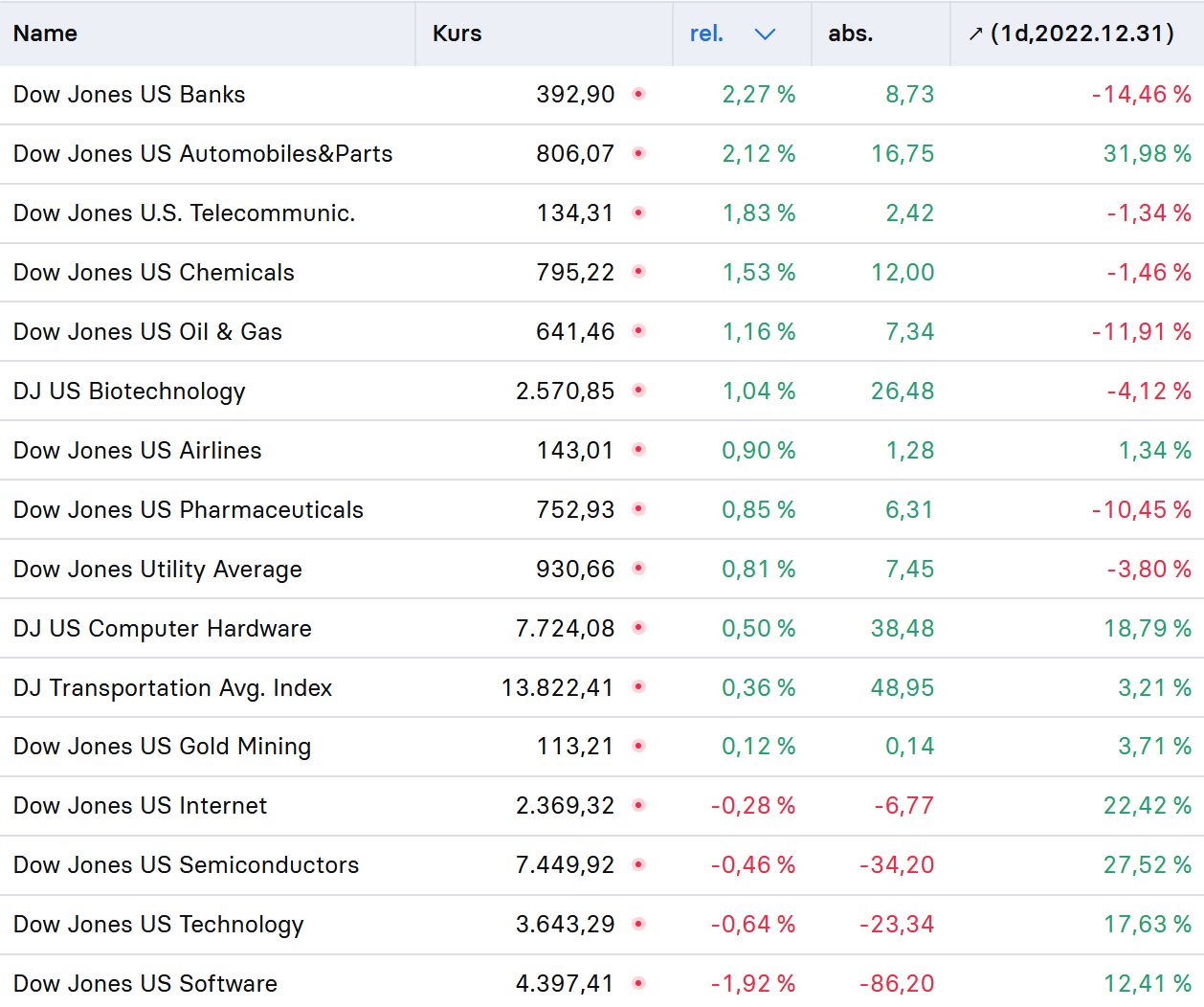Select year-to-date value 12,41 %
This screenshot has width=1204, height=1007.
[x=1148, y=983]
